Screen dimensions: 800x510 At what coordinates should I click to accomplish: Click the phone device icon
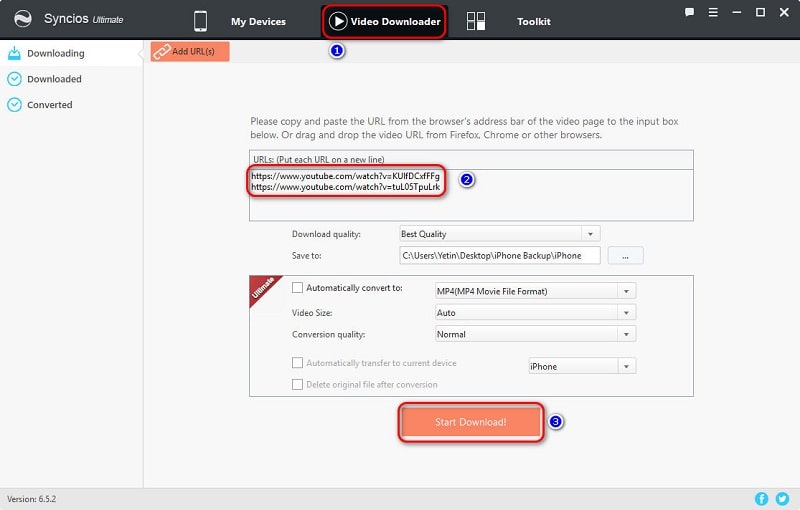pos(201,21)
